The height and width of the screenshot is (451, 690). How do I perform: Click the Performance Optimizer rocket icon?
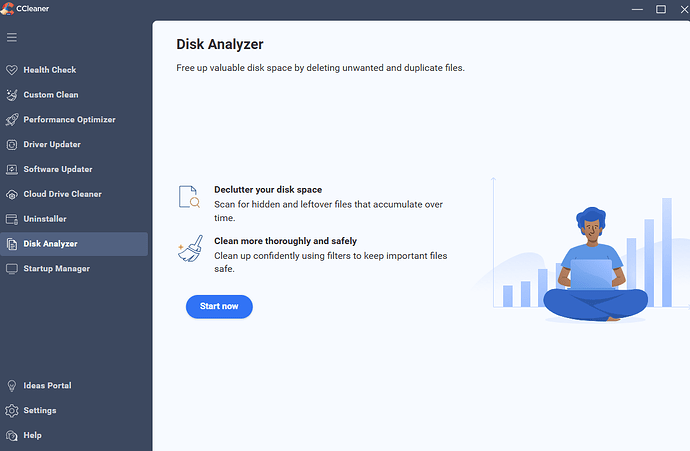(x=12, y=120)
